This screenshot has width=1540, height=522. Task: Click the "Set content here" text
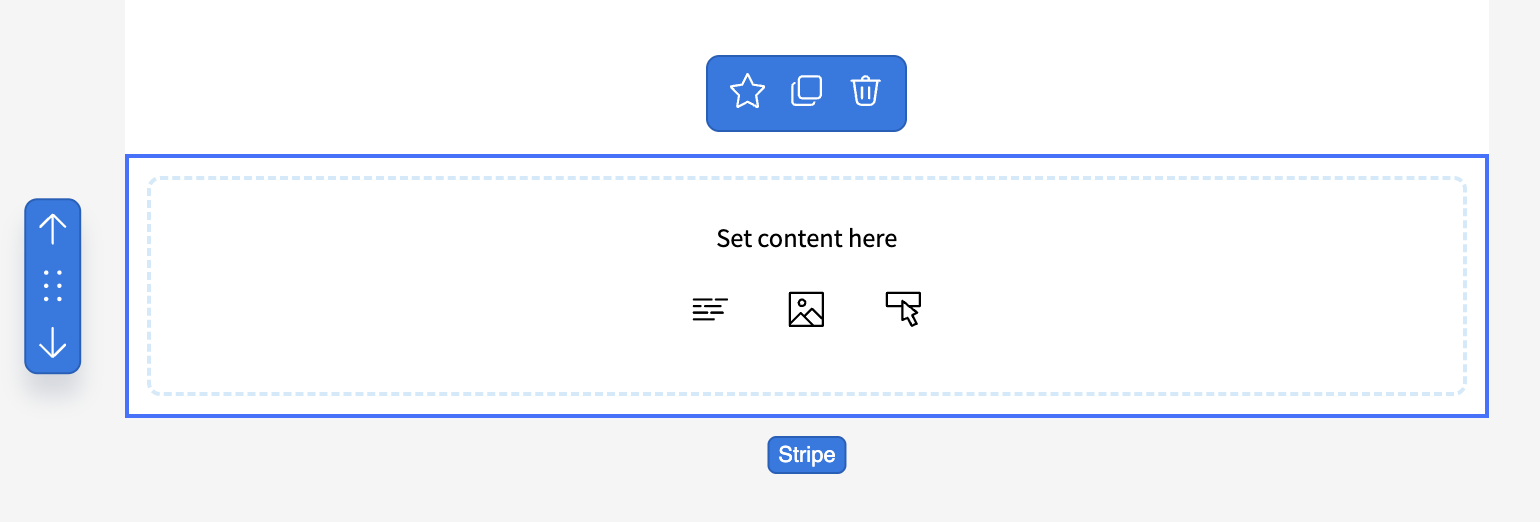pyautogui.click(x=806, y=239)
